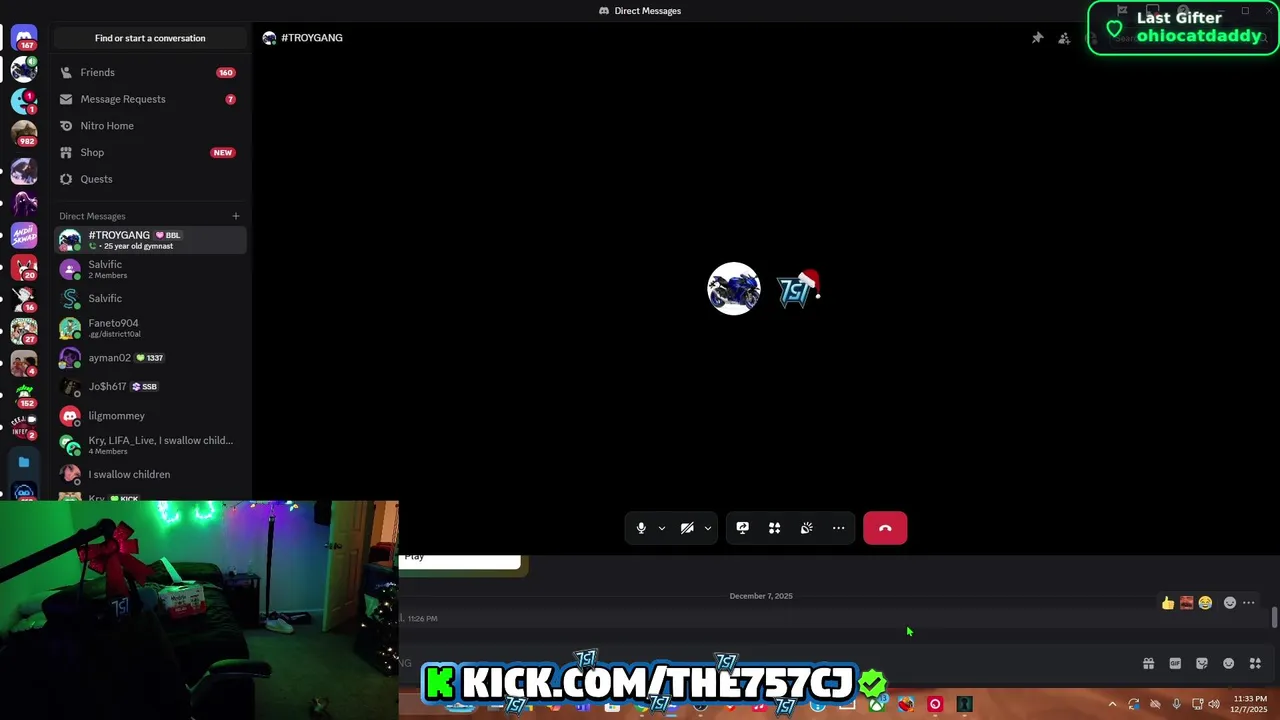Open lilgmommey conversation
Screen dimensions: 1280x720
(150, 415)
